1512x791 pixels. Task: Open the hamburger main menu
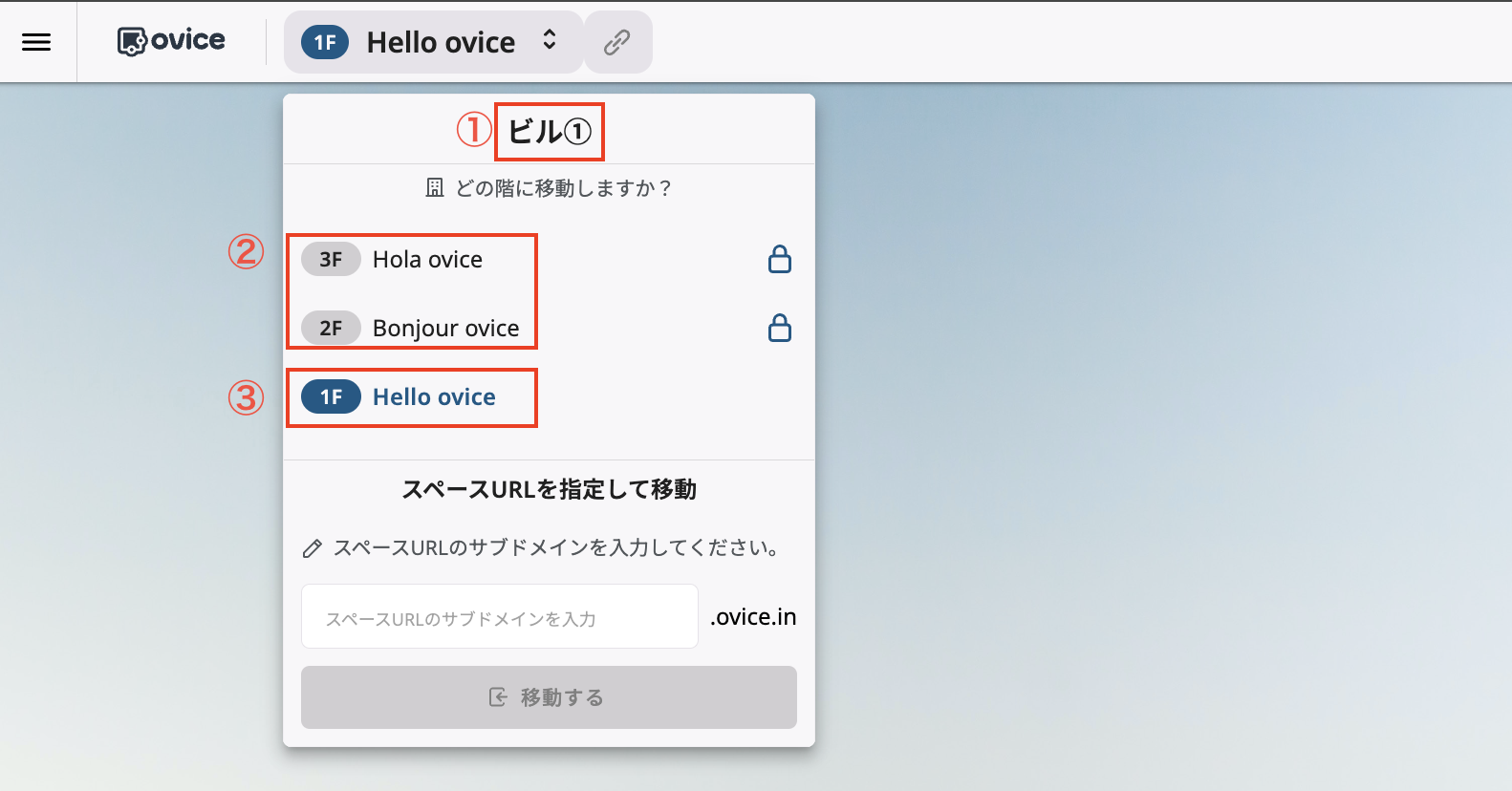pyautogui.click(x=36, y=42)
